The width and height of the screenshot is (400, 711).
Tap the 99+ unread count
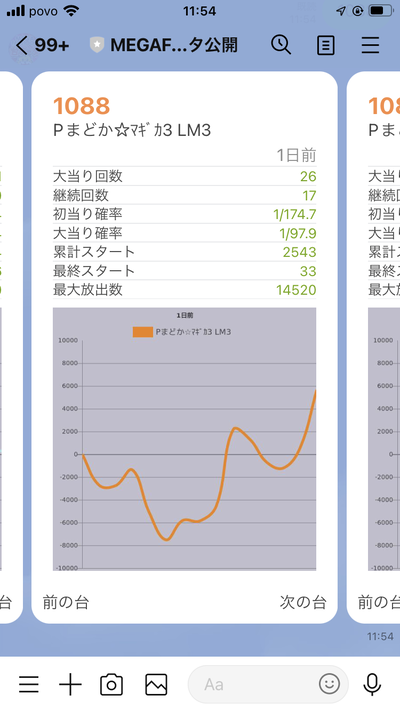pyautogui.click(x=52, y=45)
